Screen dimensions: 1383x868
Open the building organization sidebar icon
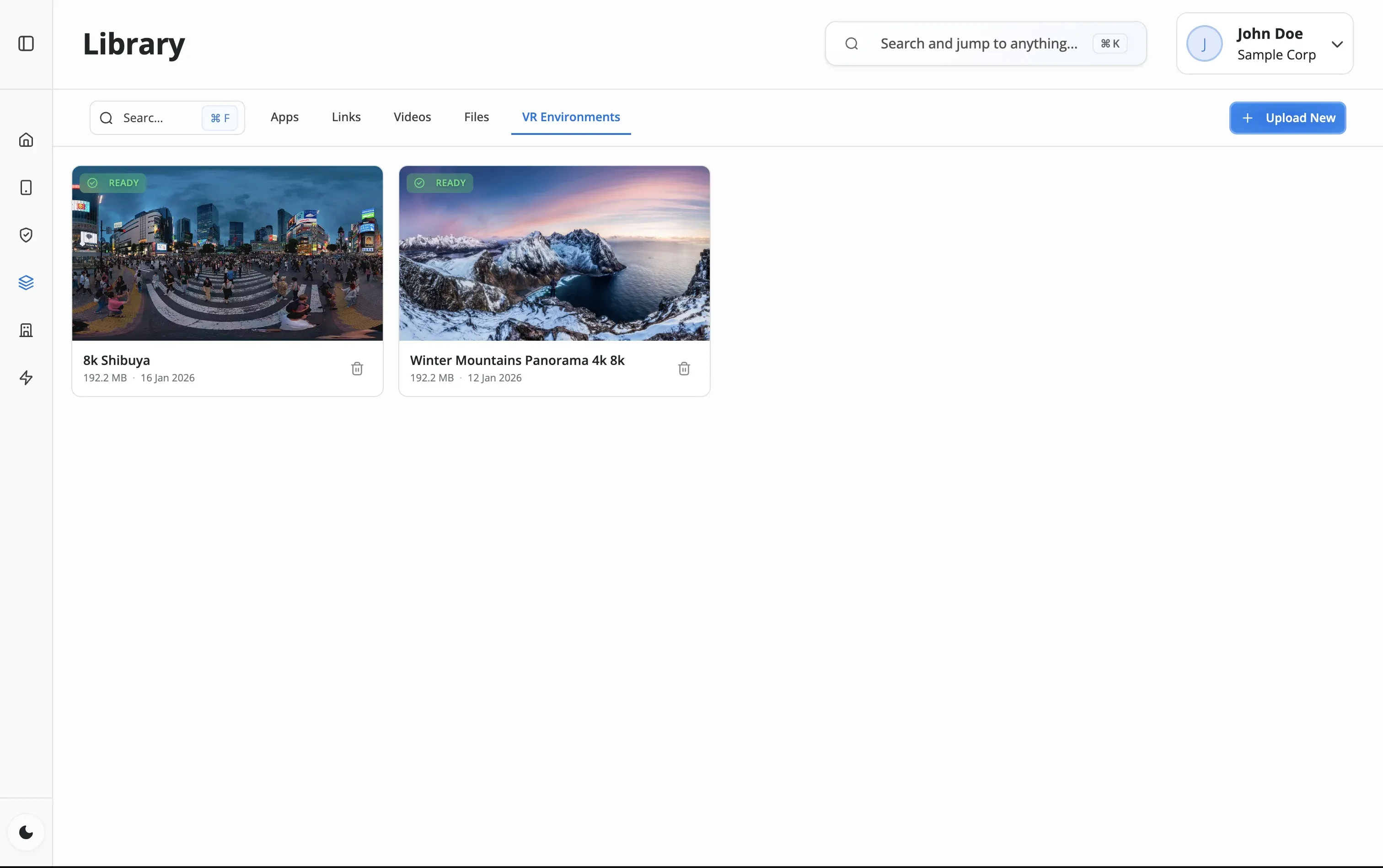26,330
